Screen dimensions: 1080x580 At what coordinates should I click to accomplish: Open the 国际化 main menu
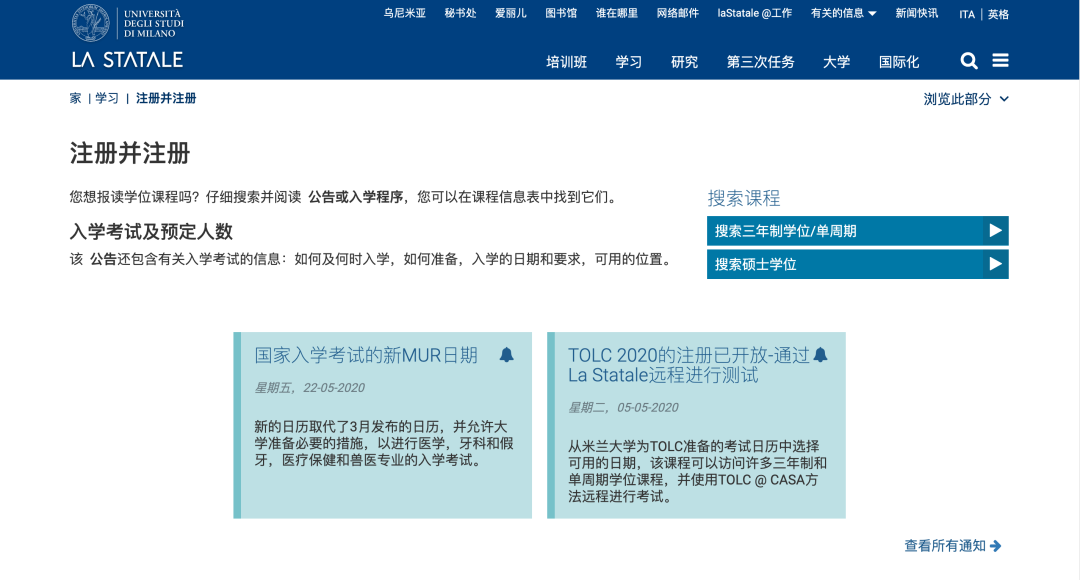click(899, 62)
